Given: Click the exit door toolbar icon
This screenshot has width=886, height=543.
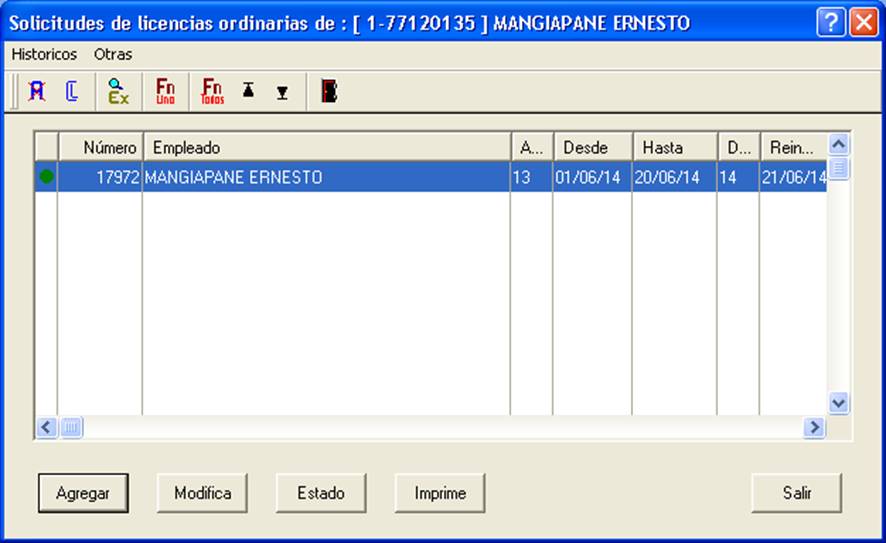Looking at the screenshot, I should (x=329, y=91).
